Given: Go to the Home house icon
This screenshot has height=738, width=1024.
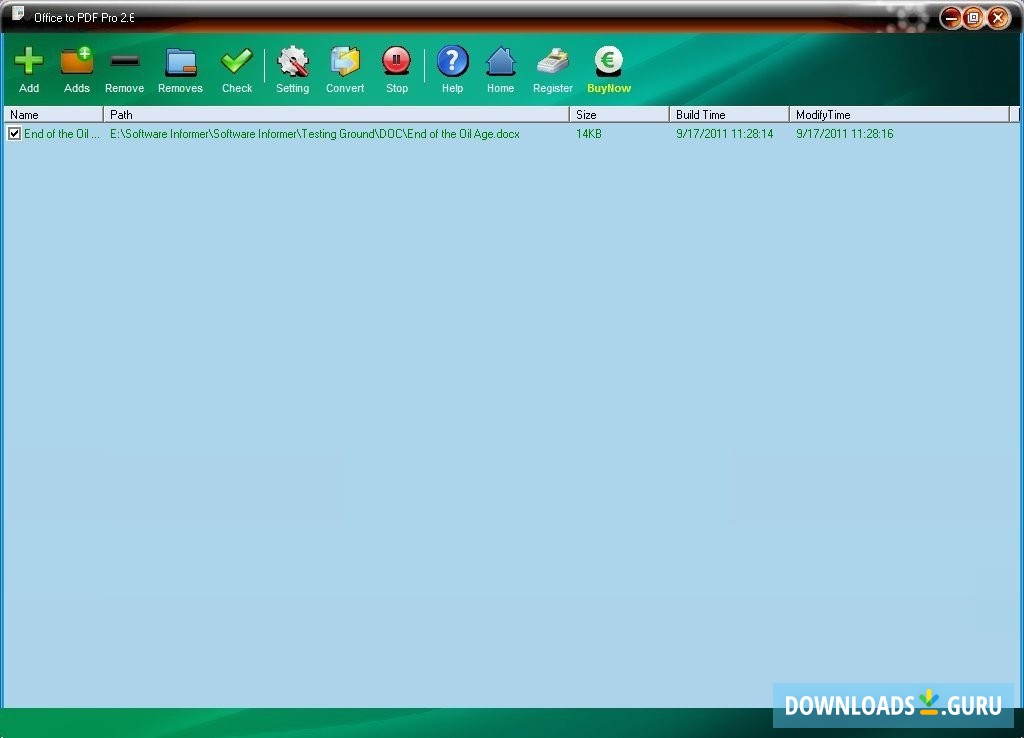Looking at the screenshot, I should click(500, 61).
